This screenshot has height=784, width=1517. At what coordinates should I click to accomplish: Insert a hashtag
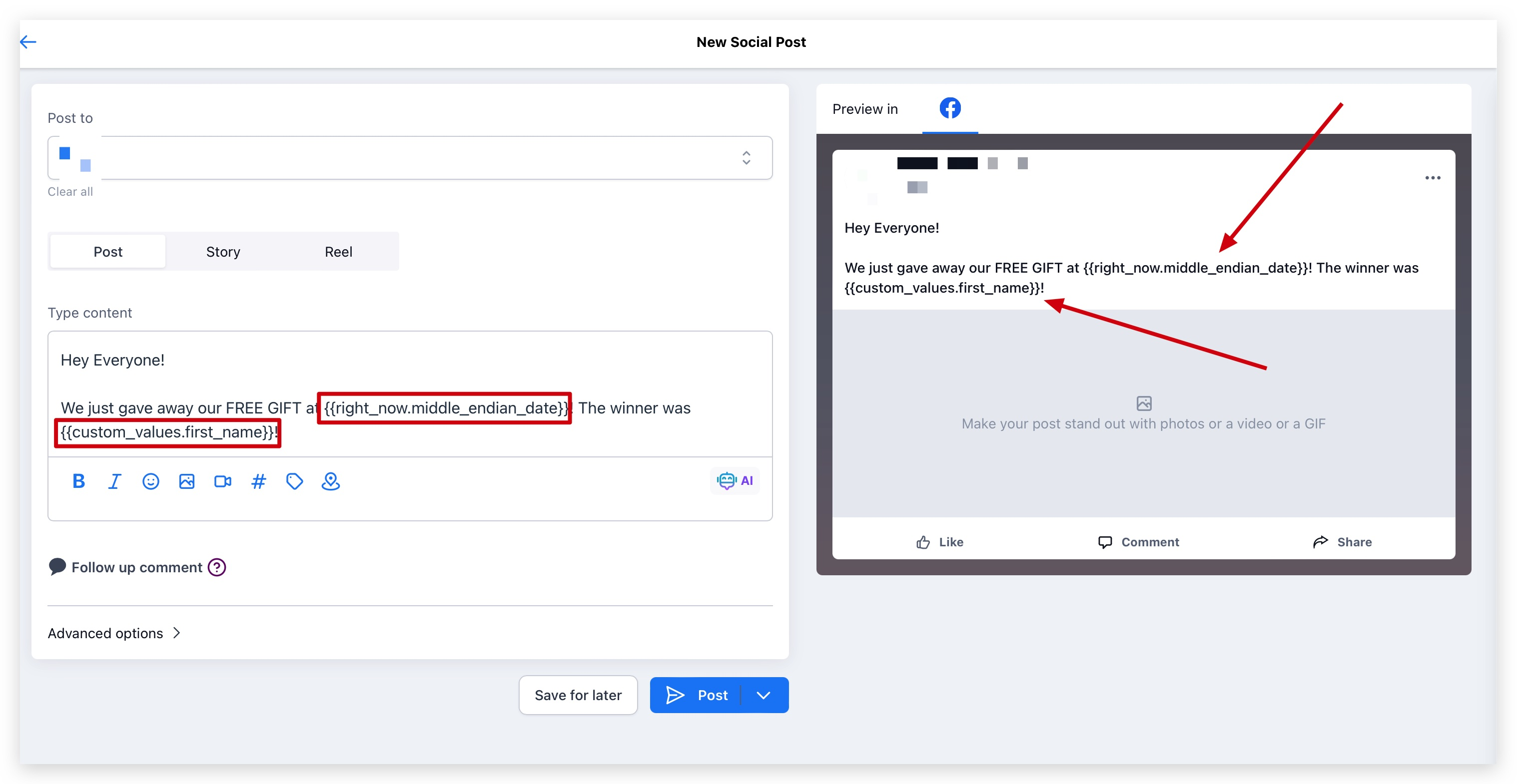click(258, 481)
